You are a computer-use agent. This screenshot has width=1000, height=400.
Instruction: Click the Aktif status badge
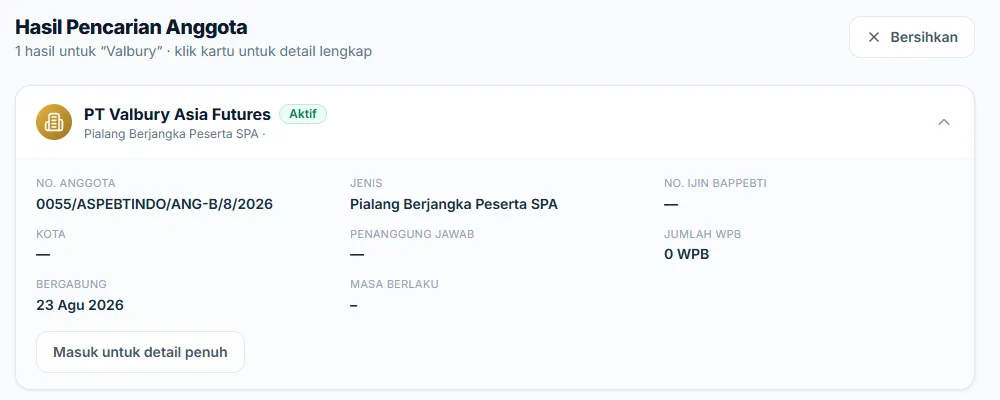(x=303, y=114)
